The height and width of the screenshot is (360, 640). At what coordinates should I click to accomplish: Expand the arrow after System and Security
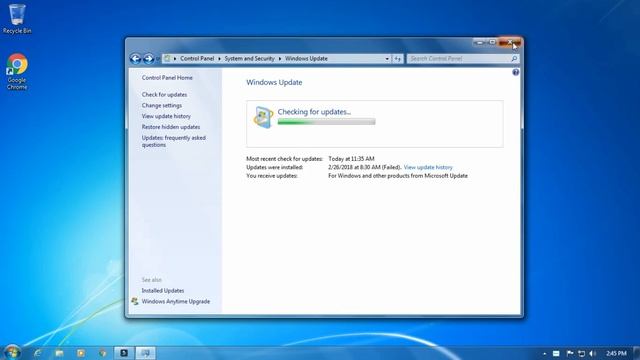[280, 59]
